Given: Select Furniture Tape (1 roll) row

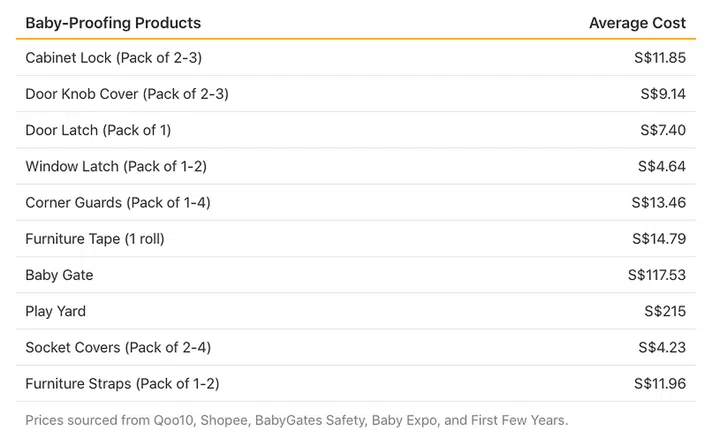Looking at the screenshot, I should [95, 239].
